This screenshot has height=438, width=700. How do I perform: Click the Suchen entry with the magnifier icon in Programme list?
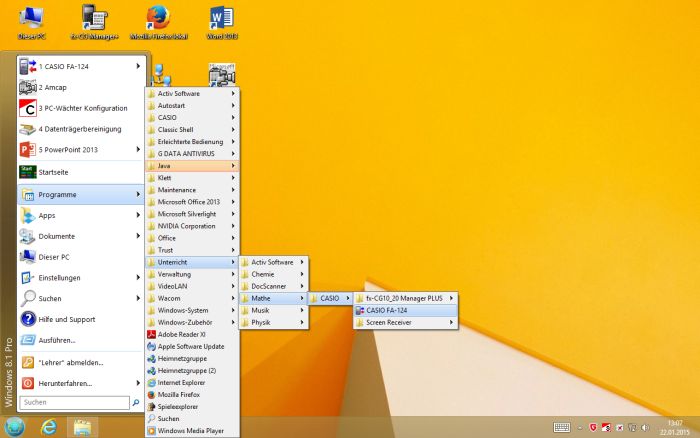pos(192,419)
